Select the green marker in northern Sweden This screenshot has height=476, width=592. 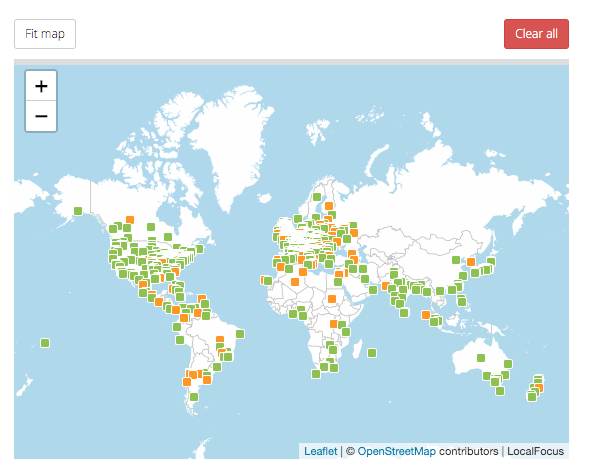pyautogui.click(x=317, y=197)
